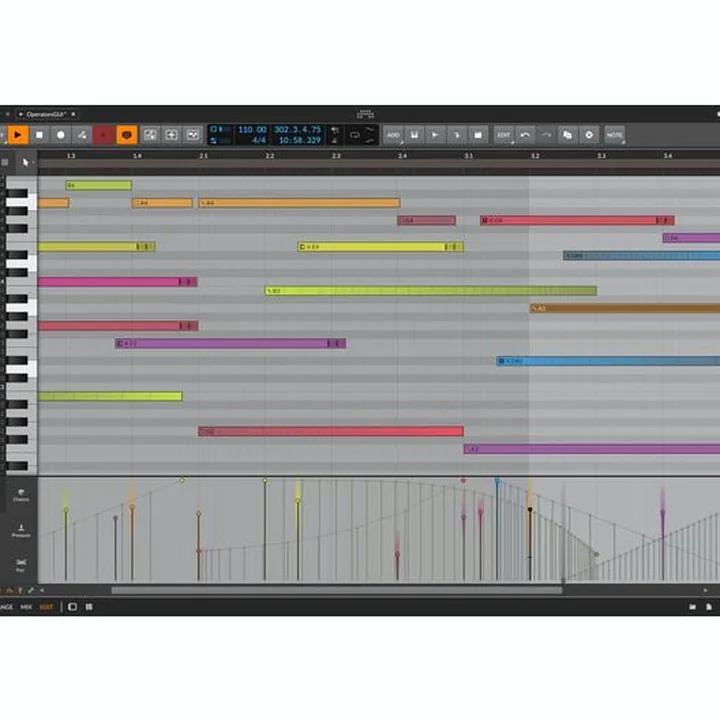Click the first grey toolbar button after the orange overdub button
This screenshot has height=720, width=720.
150,135
